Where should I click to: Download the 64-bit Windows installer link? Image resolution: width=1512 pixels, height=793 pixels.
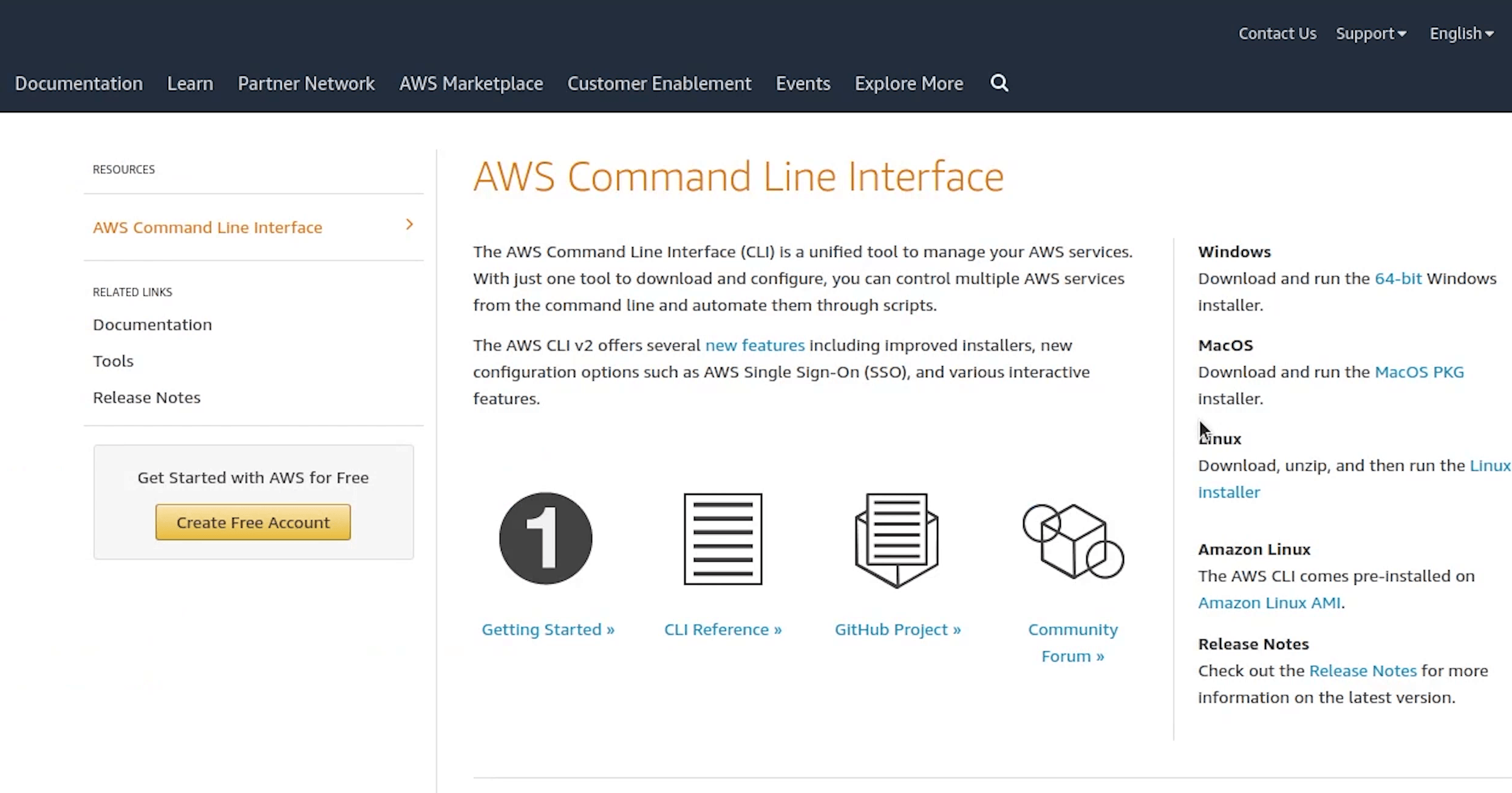(x=1398, y=279)
